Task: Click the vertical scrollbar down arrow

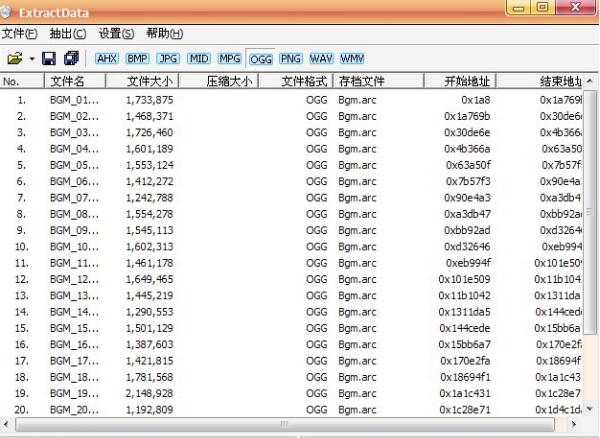Action: (590, 409)
